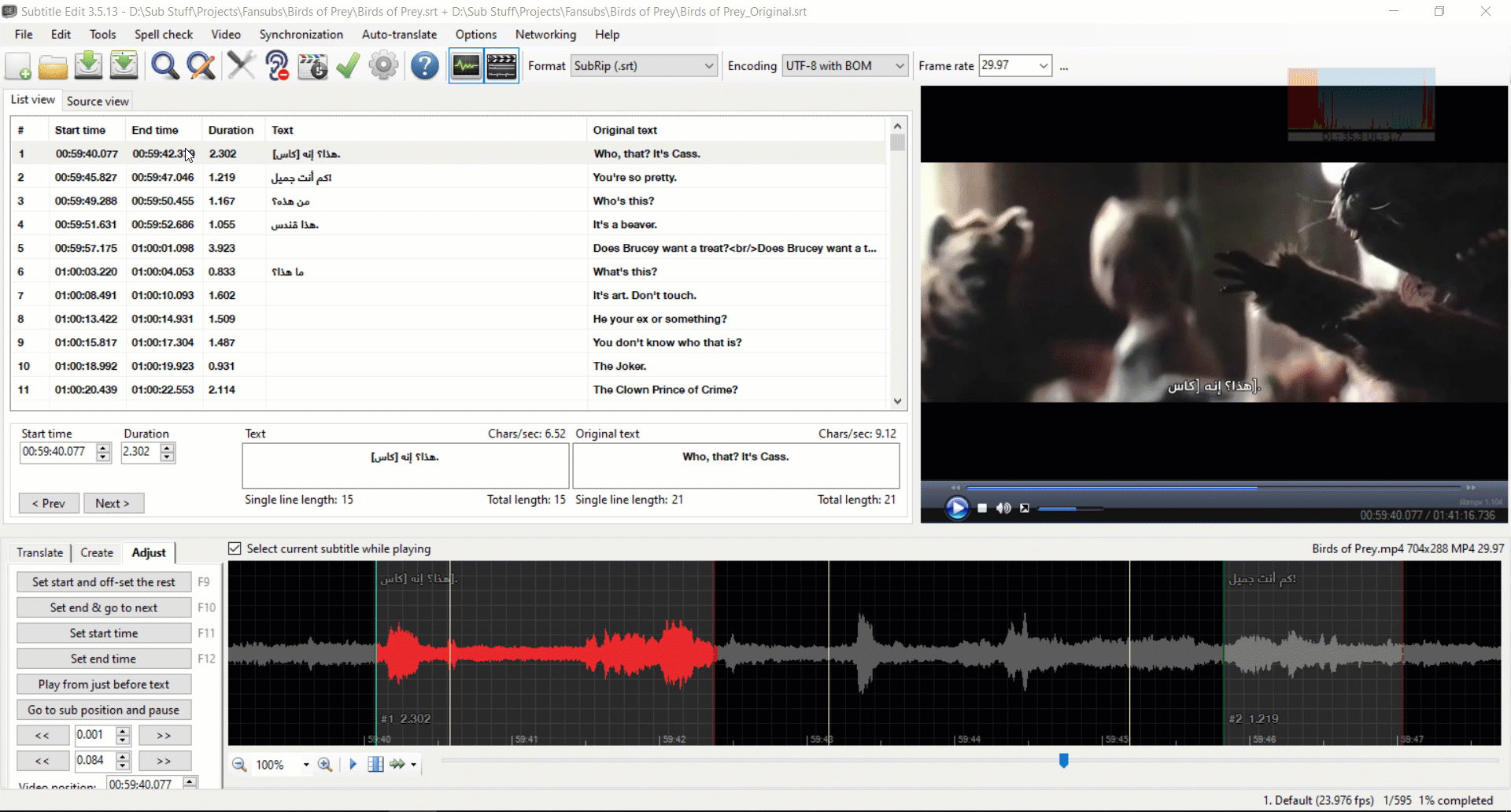Click scroll-down arrow of subtitle list
Screen dimensions: 1511x812
(x=897, y=401)
